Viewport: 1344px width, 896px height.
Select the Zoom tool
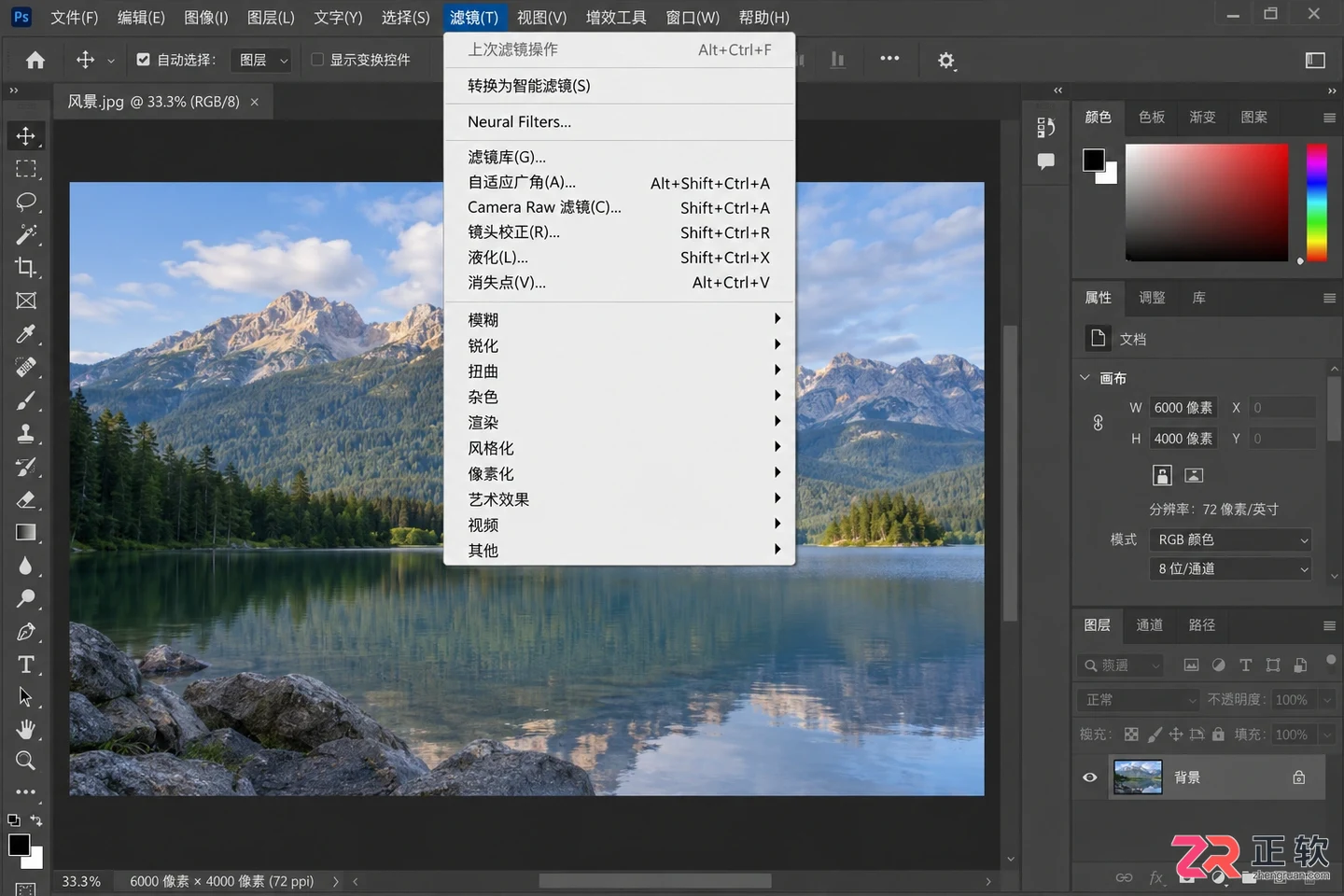[x=25, y=761]
